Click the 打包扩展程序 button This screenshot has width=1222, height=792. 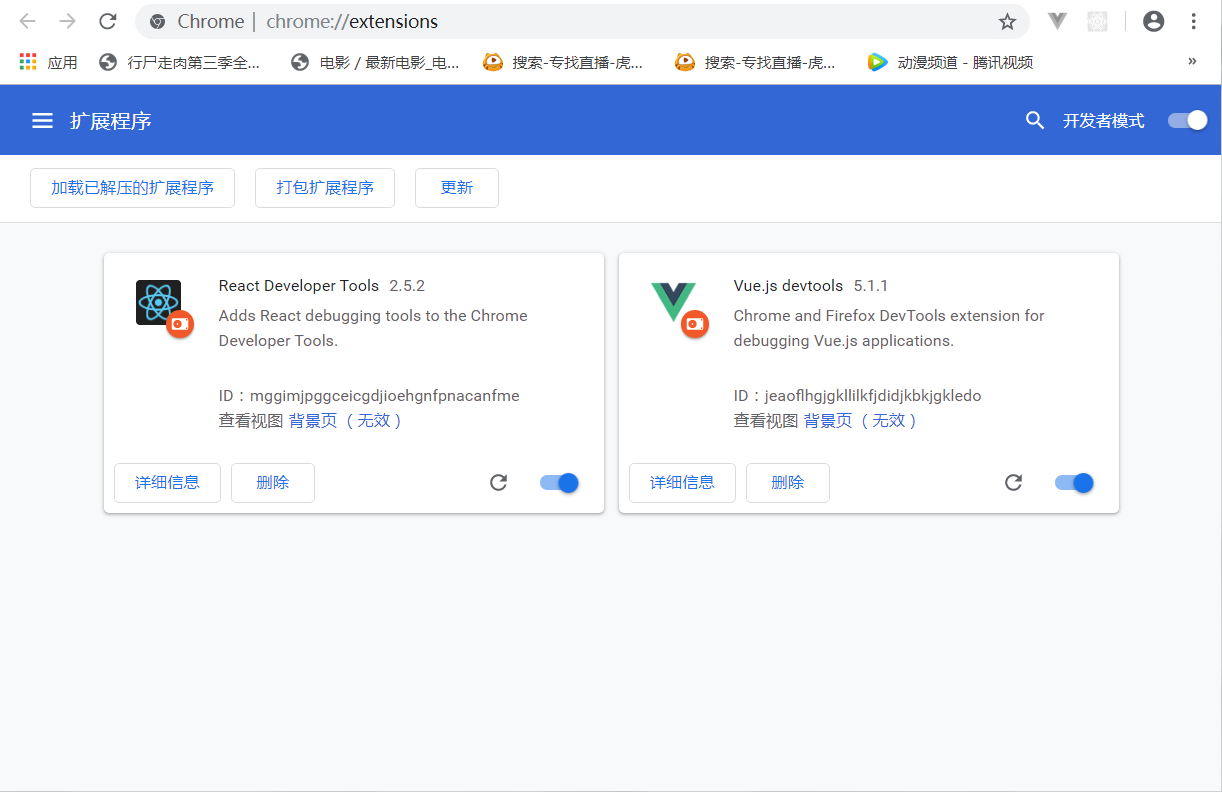pyautogui.click(x=325, y=188)
